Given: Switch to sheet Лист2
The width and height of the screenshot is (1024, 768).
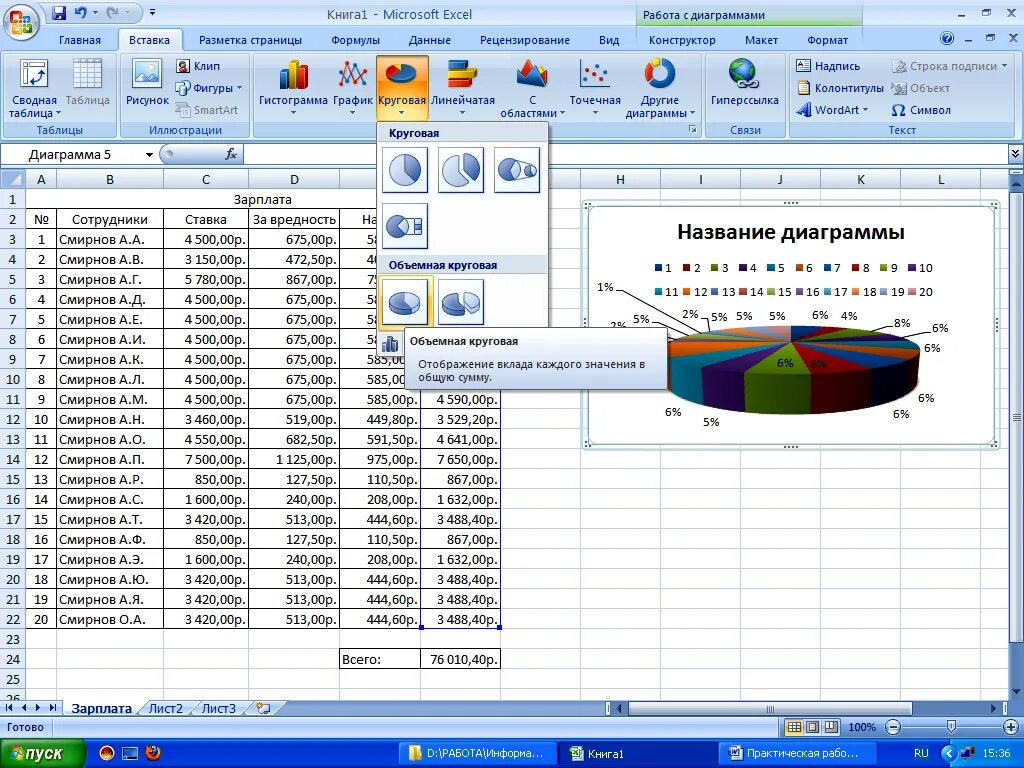Looking at the screenshot, I should pos(166,708).
